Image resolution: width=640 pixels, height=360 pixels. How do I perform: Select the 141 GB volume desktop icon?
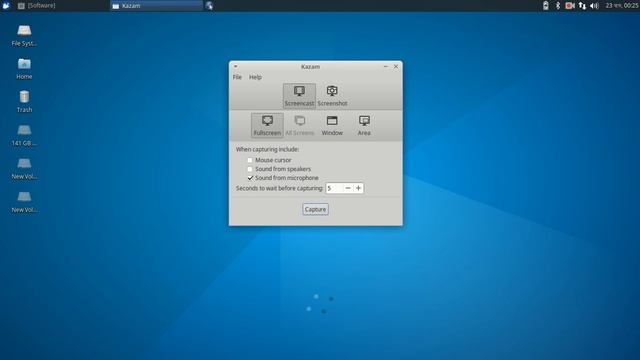24,136
